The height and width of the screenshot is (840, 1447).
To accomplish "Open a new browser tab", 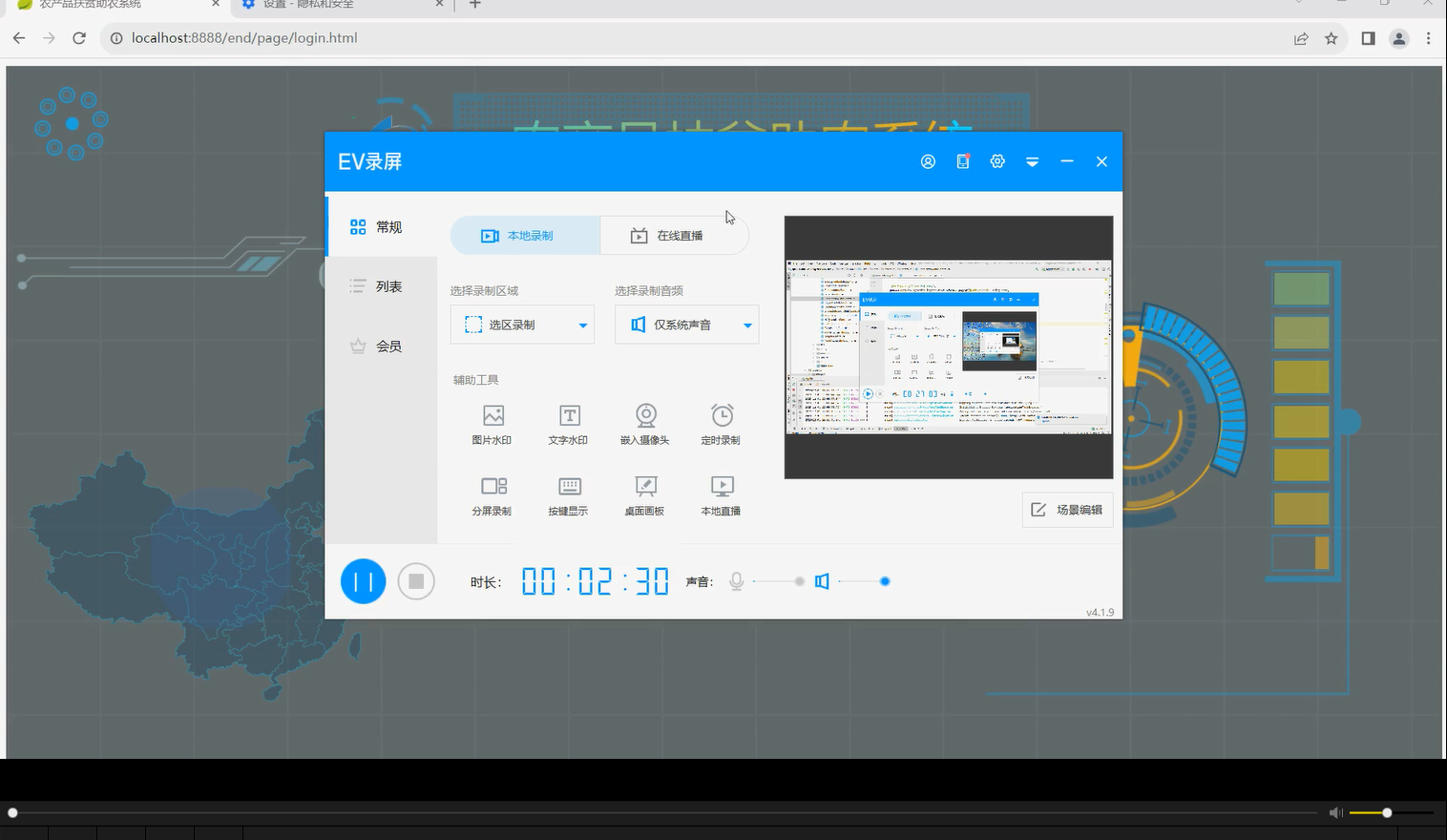I will [475, 5].
